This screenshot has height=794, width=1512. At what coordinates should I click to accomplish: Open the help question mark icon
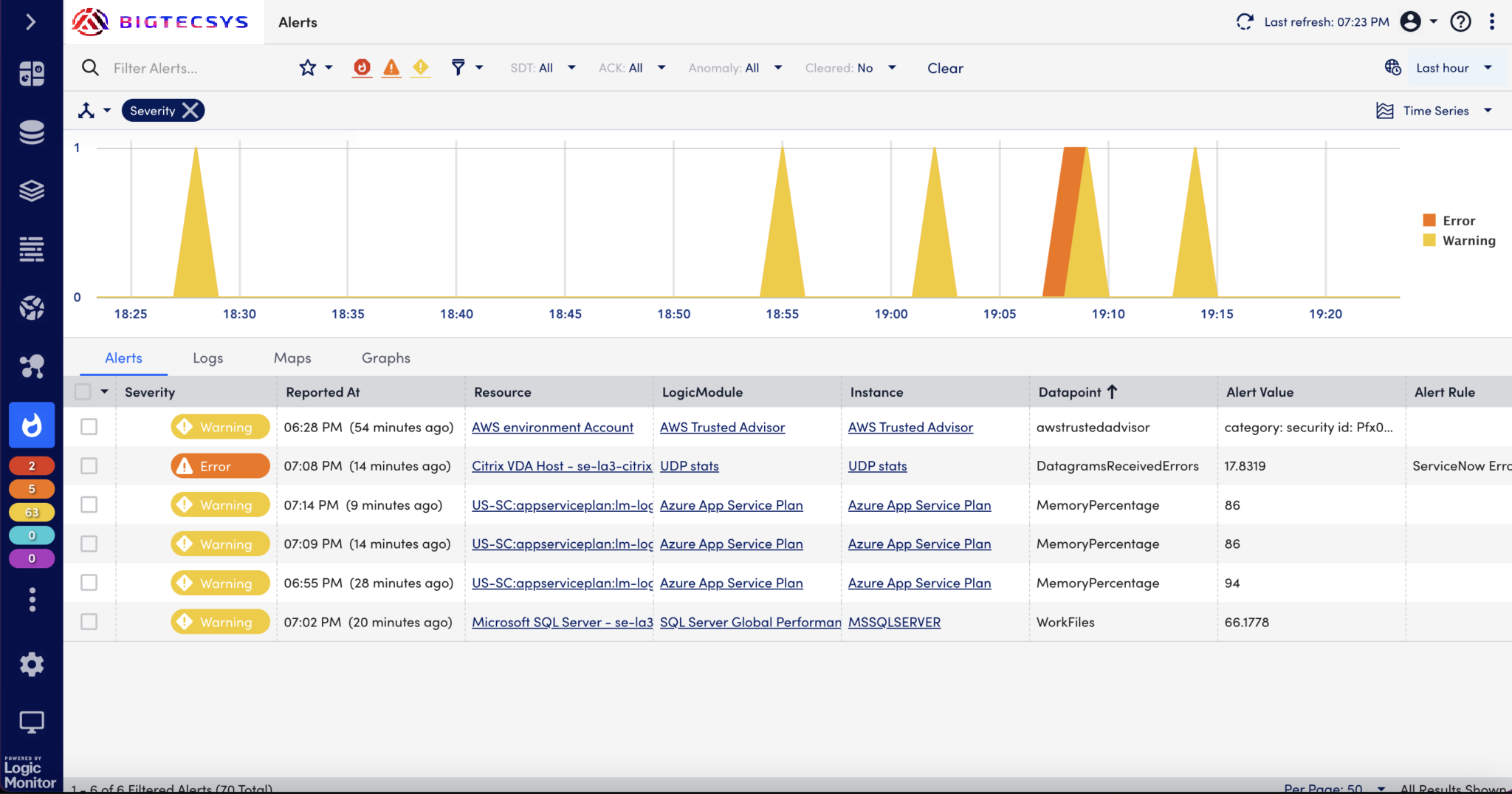coord(1460,22)
